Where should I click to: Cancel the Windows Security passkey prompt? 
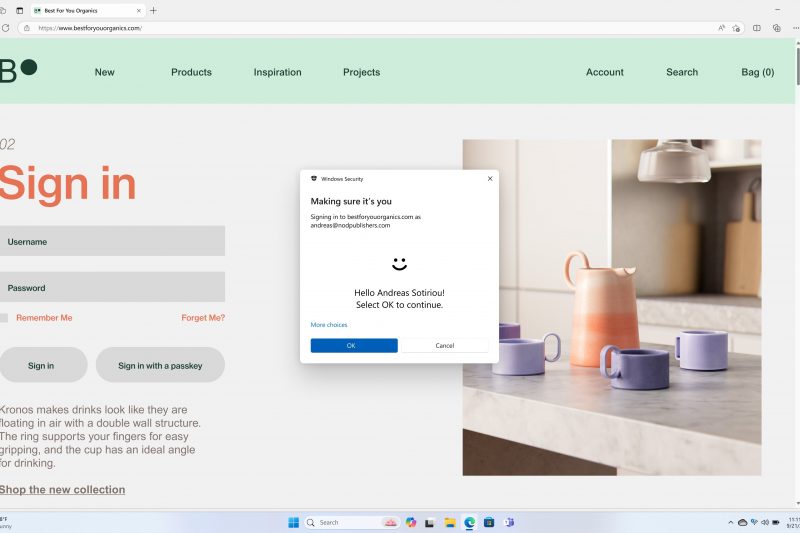(444, 345)
